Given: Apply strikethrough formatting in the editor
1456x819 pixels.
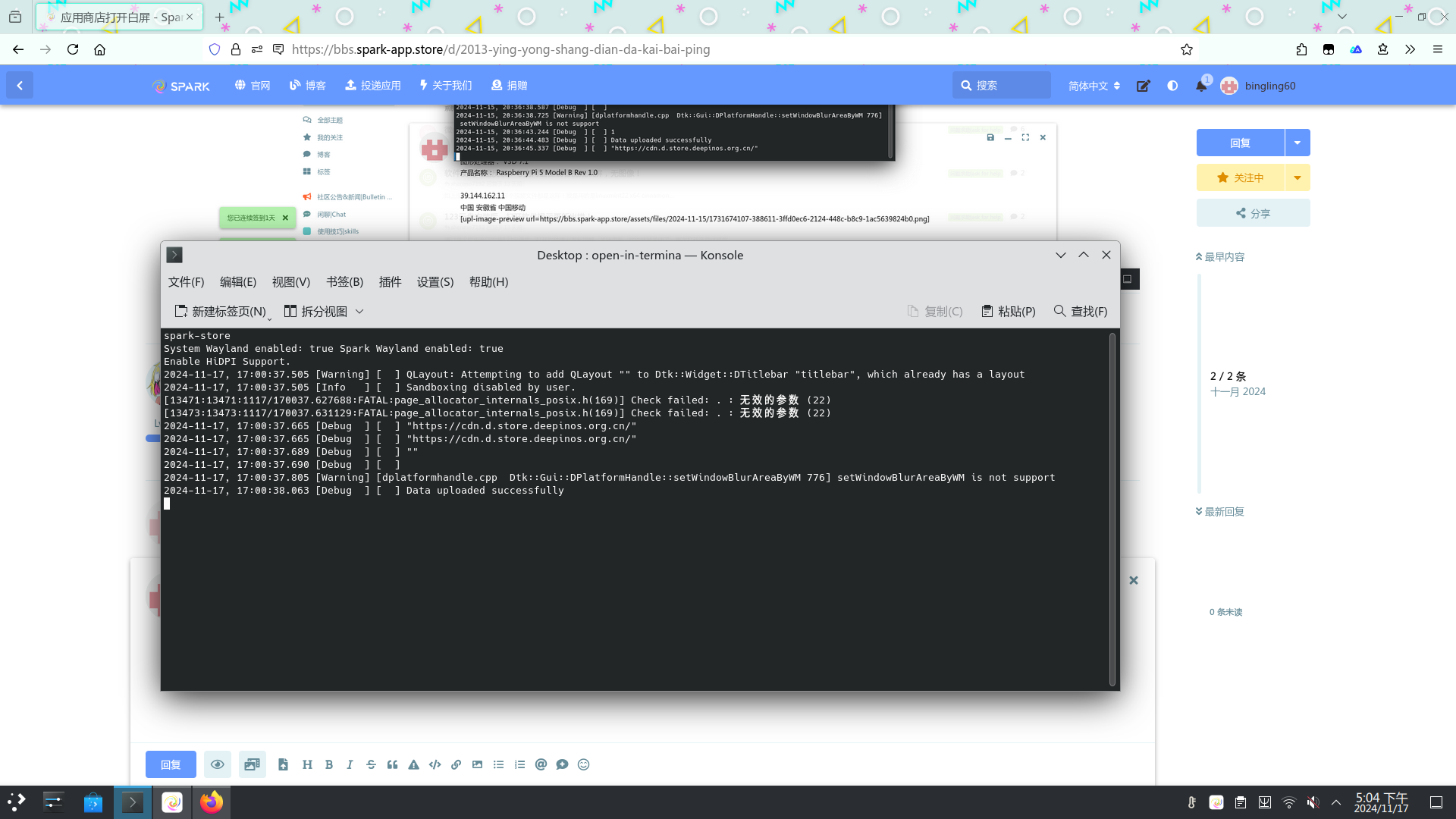Looking at the screenshot, I should coord(371,764).
